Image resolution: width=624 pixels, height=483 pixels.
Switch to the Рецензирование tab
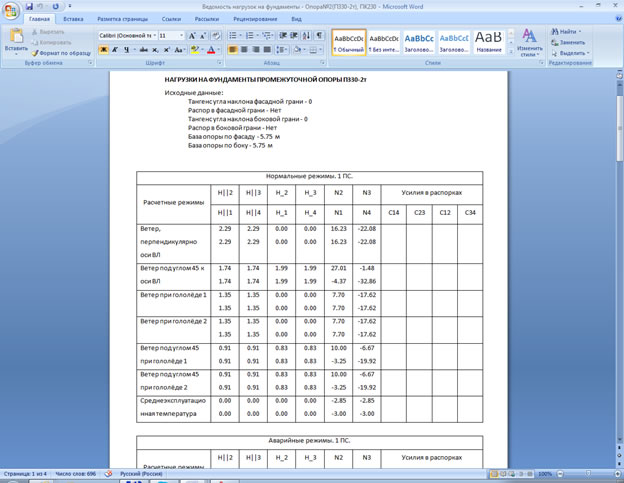[x=255, y=19]
